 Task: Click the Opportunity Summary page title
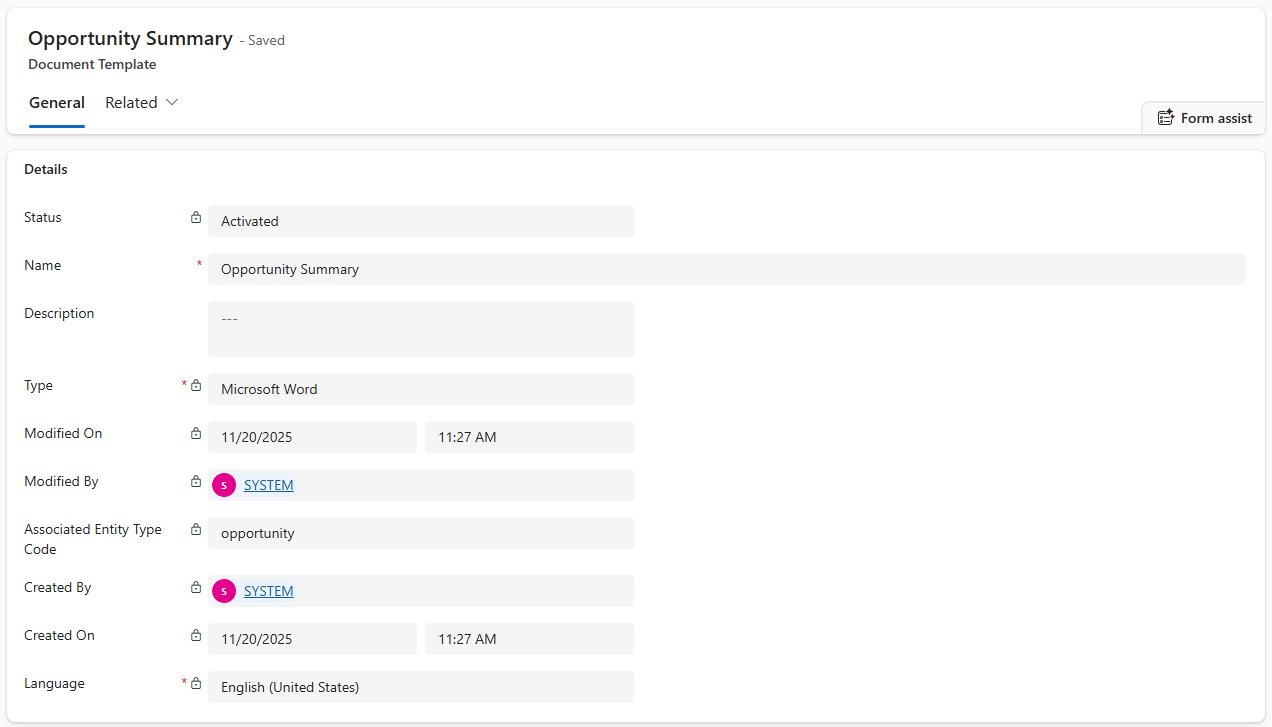(x=130, y=38)
